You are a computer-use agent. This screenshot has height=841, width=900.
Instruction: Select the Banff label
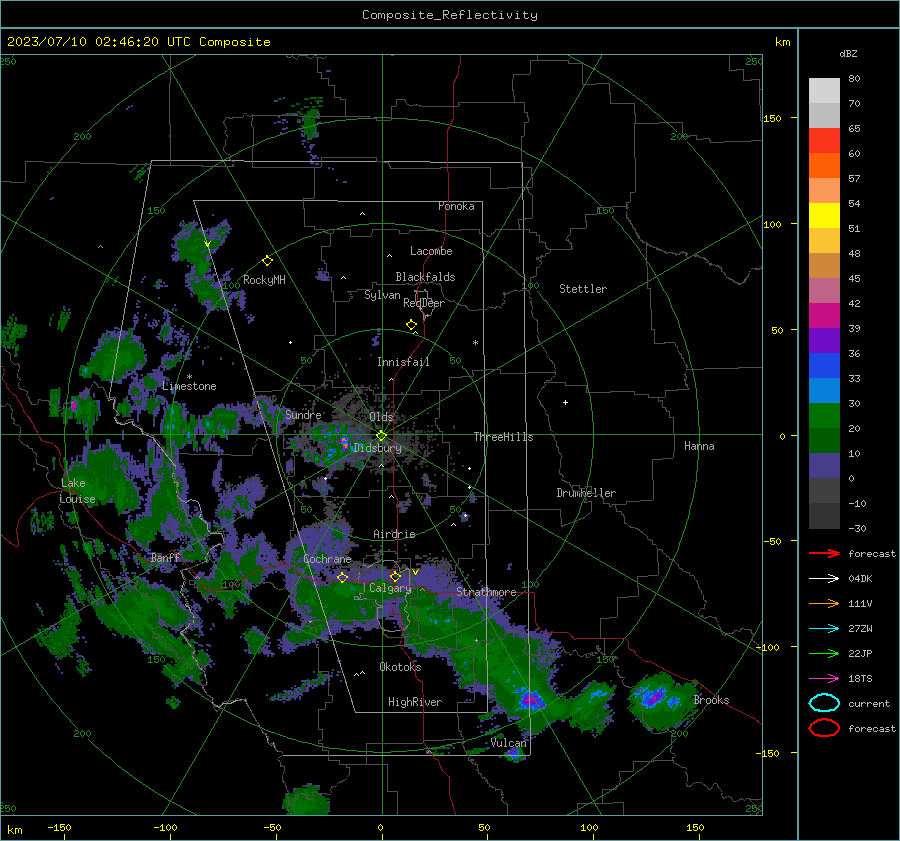(165, 557)
